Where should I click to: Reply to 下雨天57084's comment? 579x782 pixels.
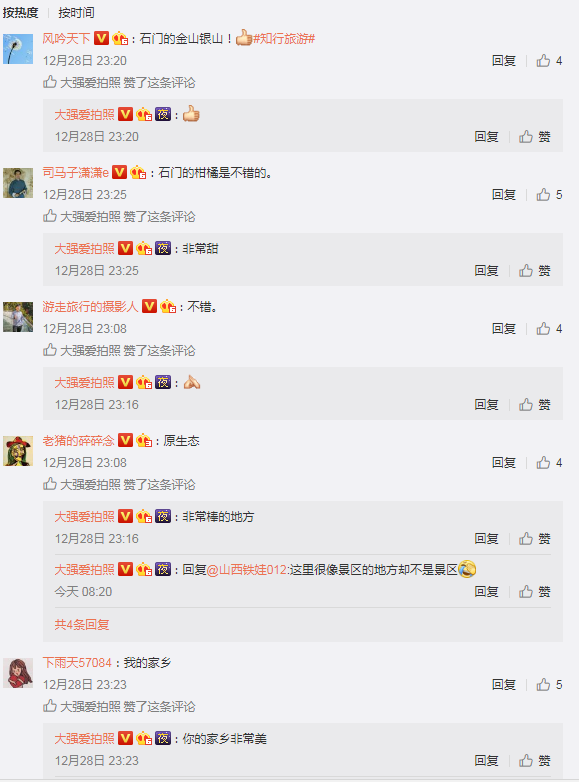click(504, 685)
